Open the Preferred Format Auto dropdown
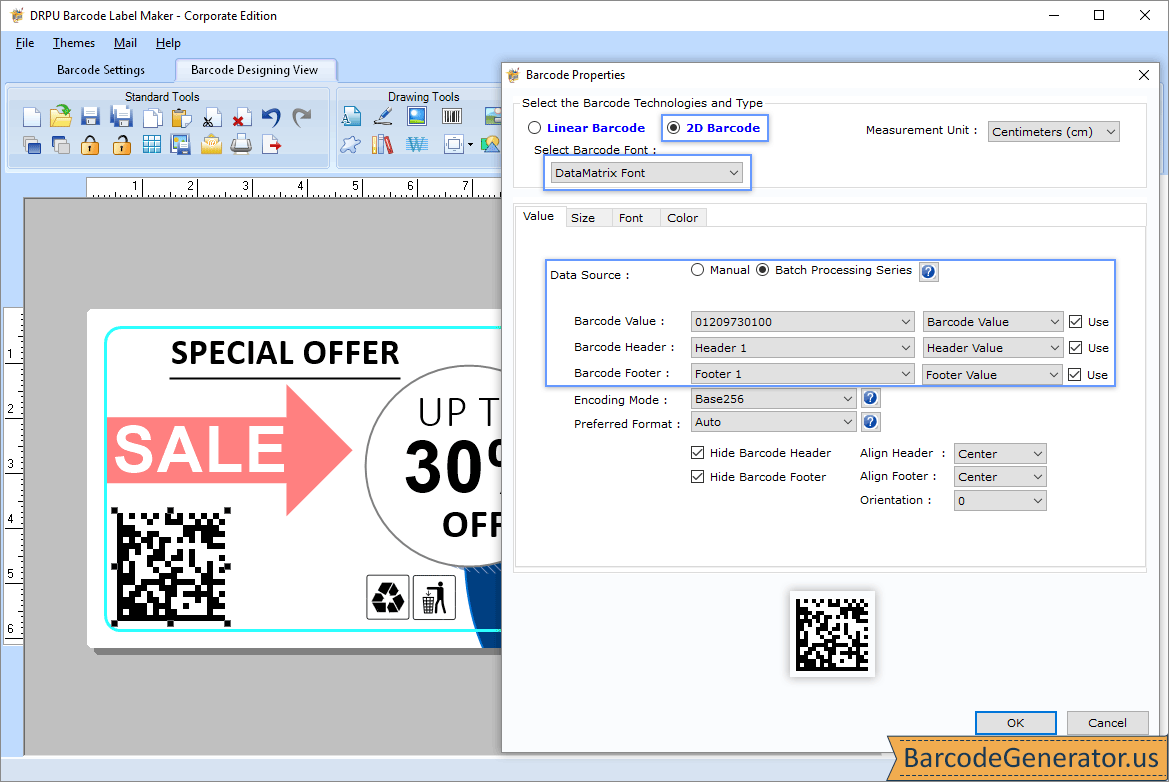The image size is (1169, 782). 774,422
